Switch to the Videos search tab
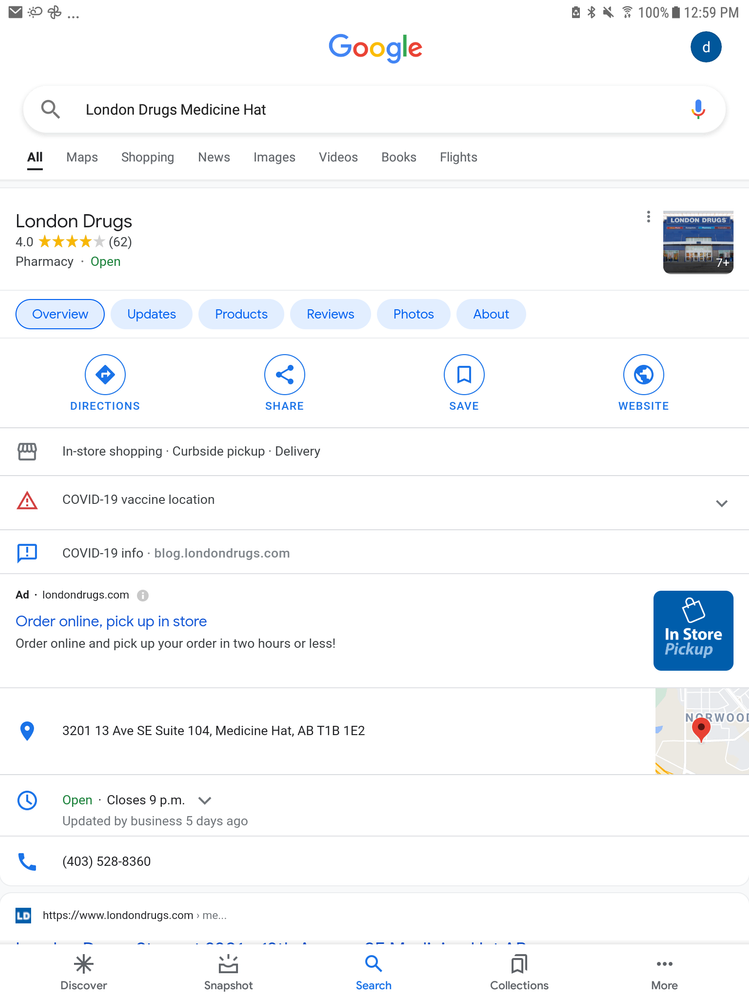 338,157
